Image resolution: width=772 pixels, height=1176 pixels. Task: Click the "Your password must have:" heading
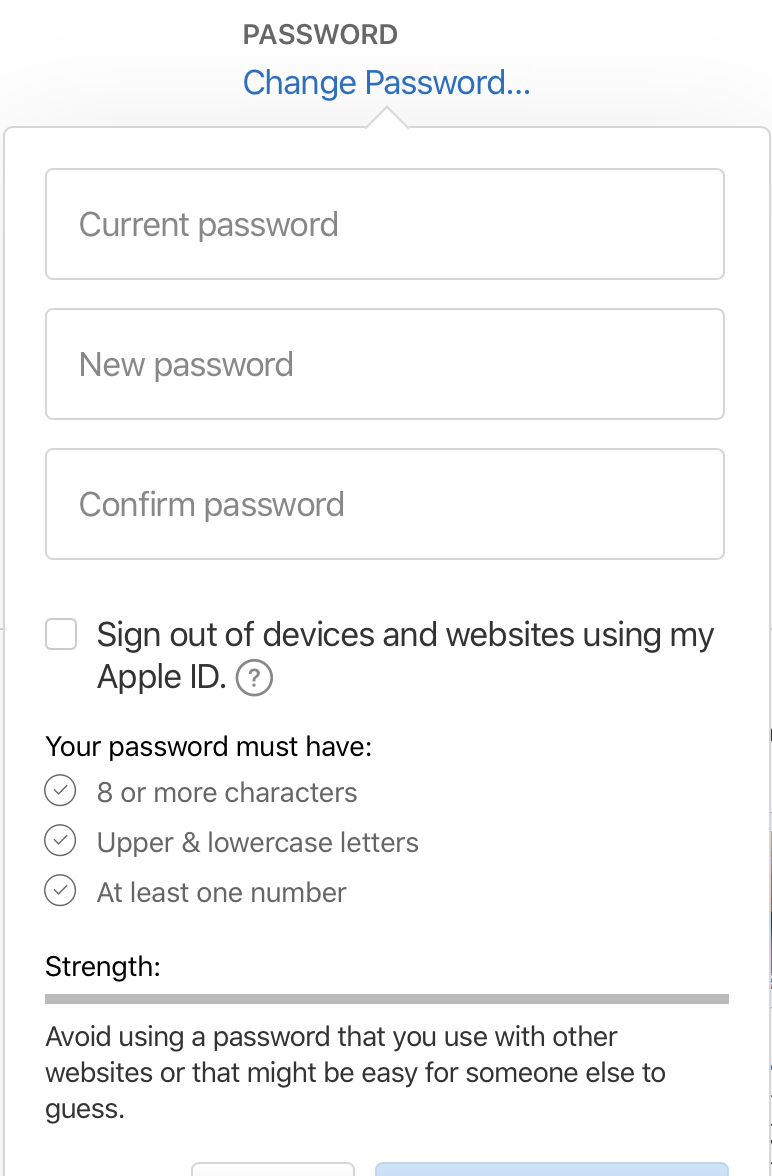click(x=208, y=746)
